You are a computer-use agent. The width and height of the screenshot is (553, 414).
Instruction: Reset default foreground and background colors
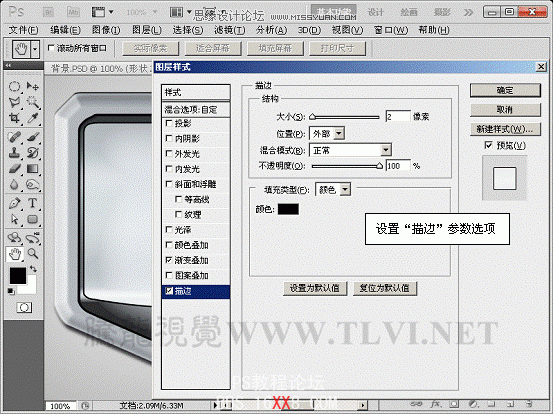11,291
